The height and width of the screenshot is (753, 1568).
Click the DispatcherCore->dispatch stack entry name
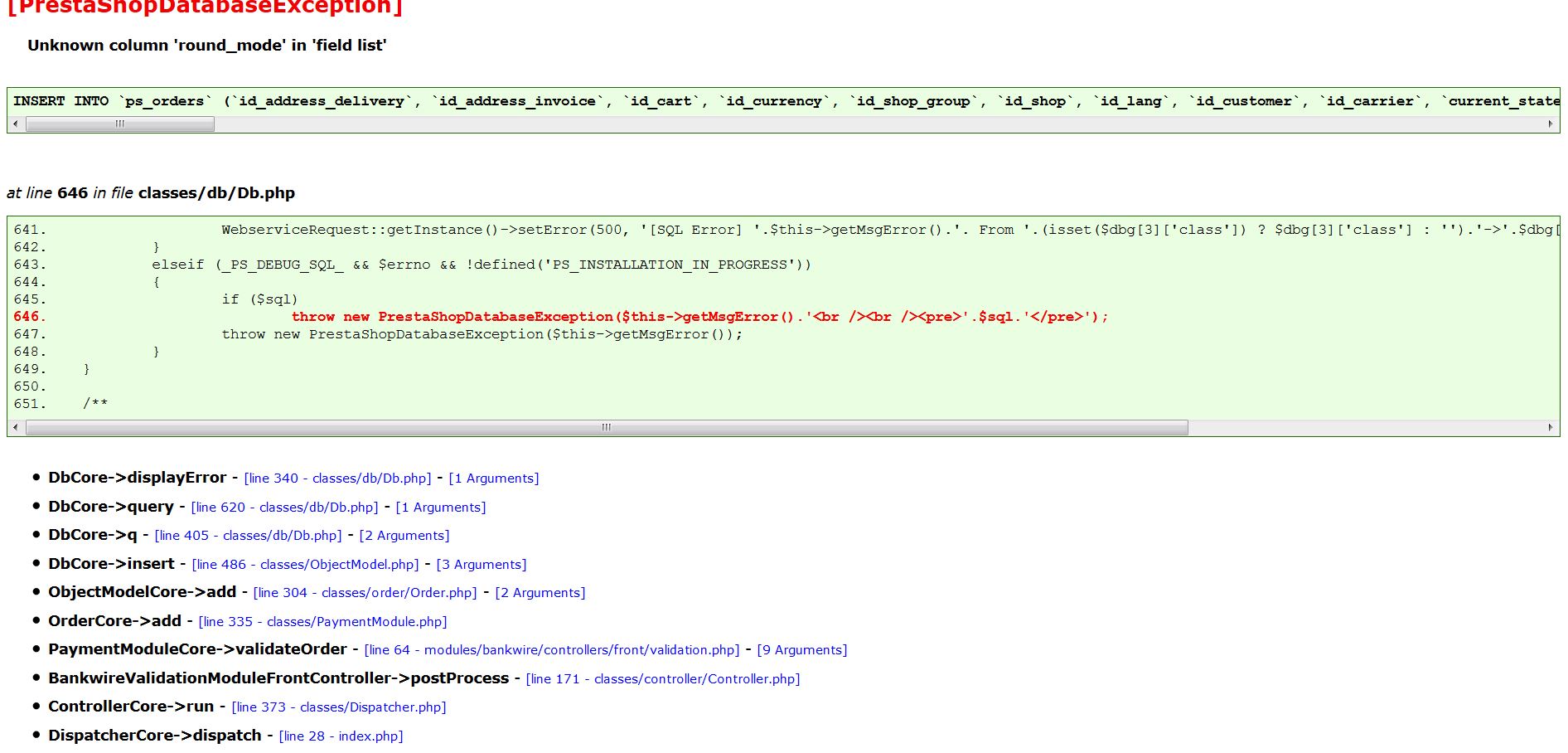pos(155,736)
